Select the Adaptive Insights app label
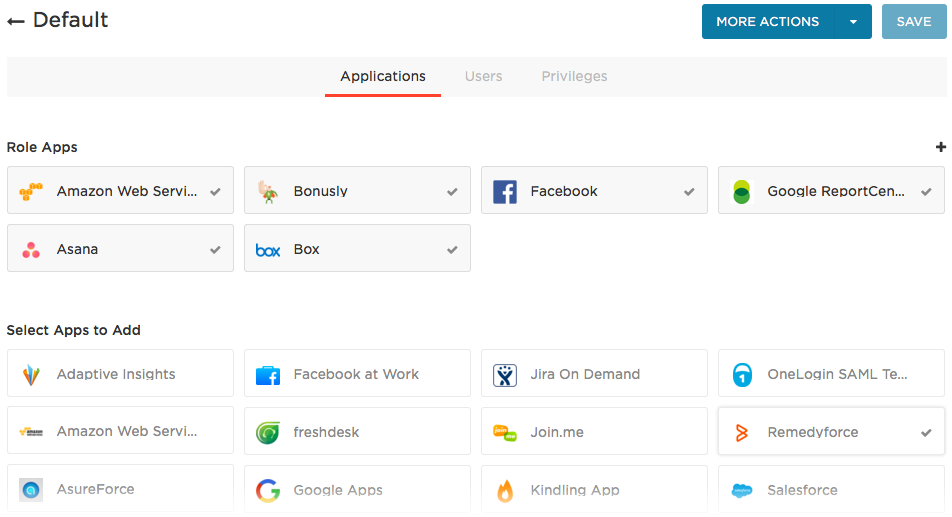Screen dimensions: 952x517 (116, 374)
